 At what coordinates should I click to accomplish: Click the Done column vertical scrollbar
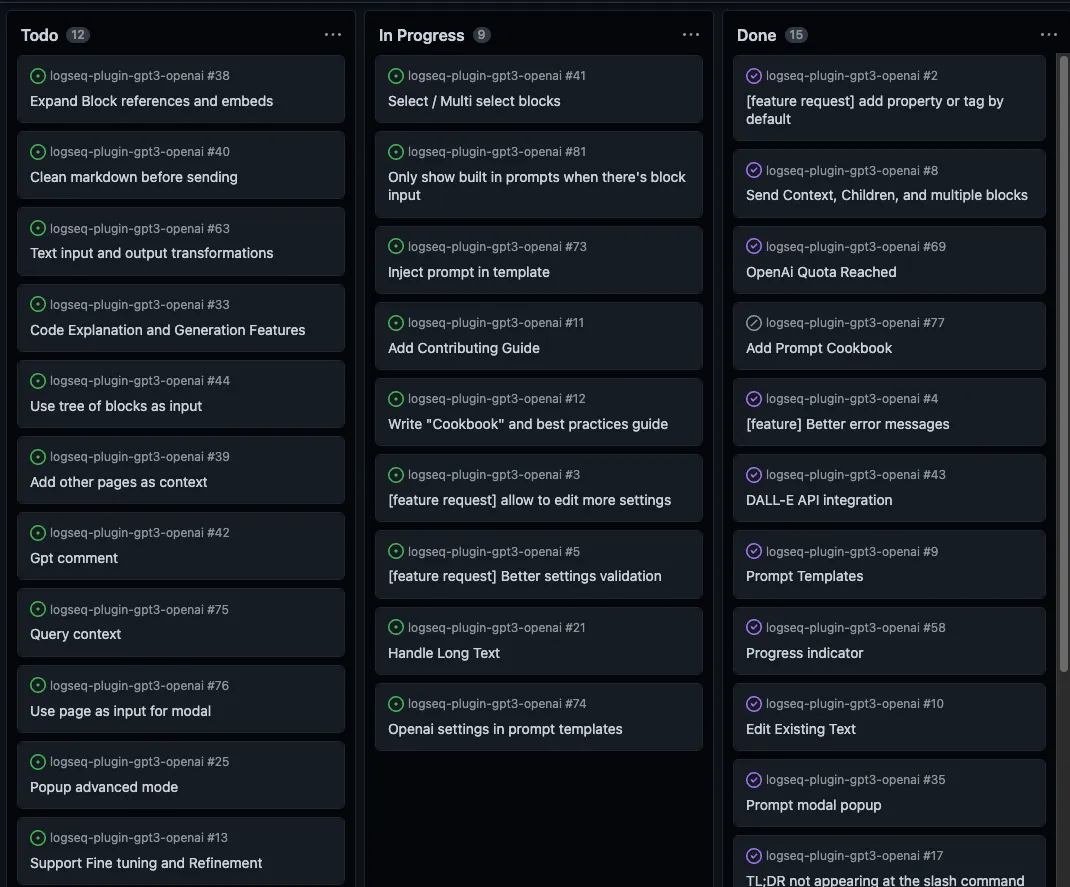(x=1063, y=360)
